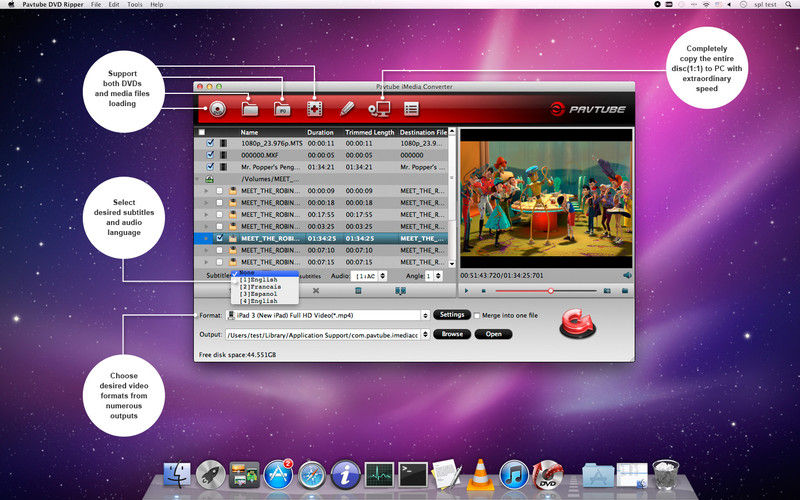Screen dimensions: 800x500
Task: Enable Merge into one file
Action: click(x=477, y=316)
